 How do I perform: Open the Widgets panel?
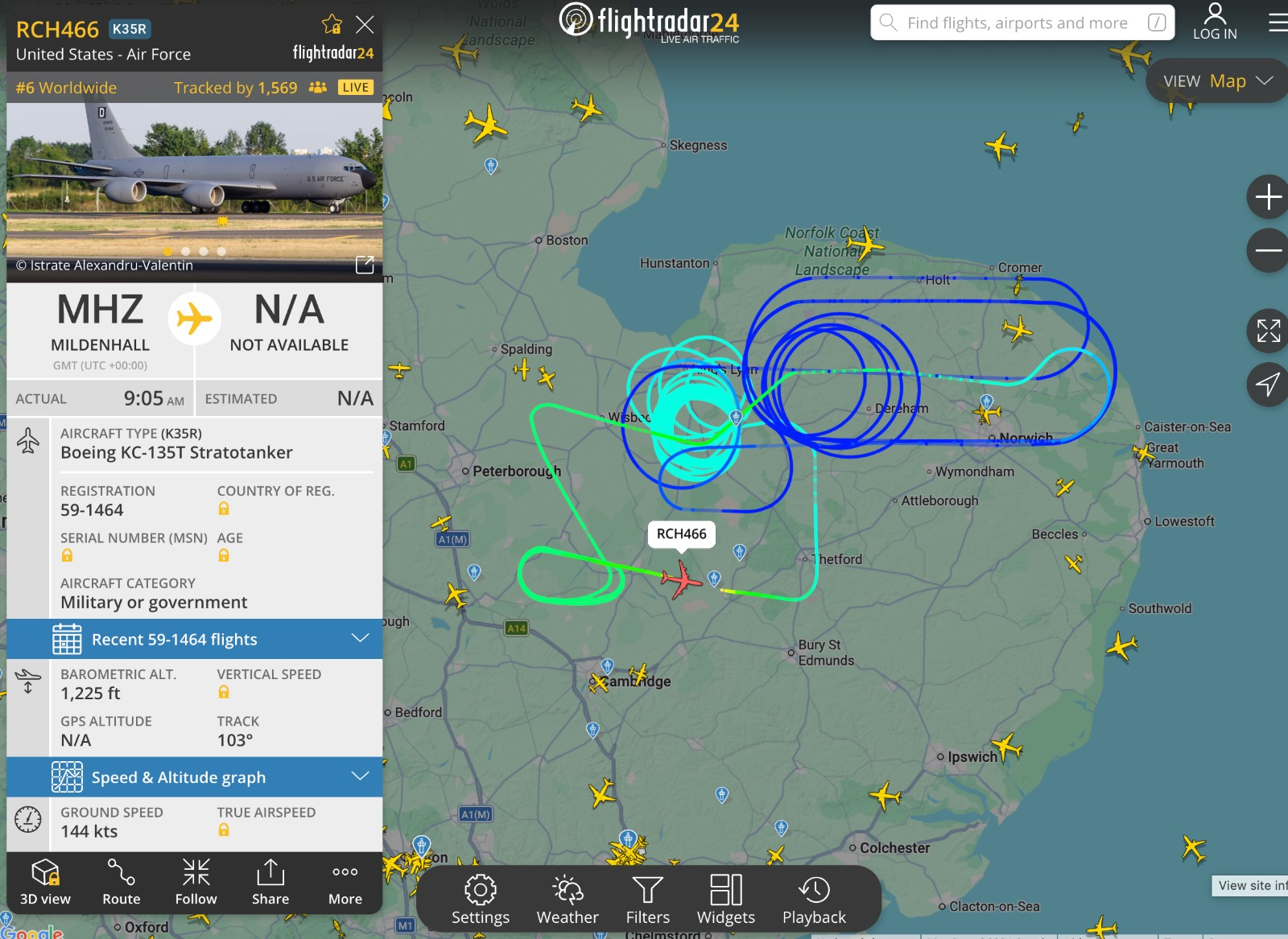[726, 900]
